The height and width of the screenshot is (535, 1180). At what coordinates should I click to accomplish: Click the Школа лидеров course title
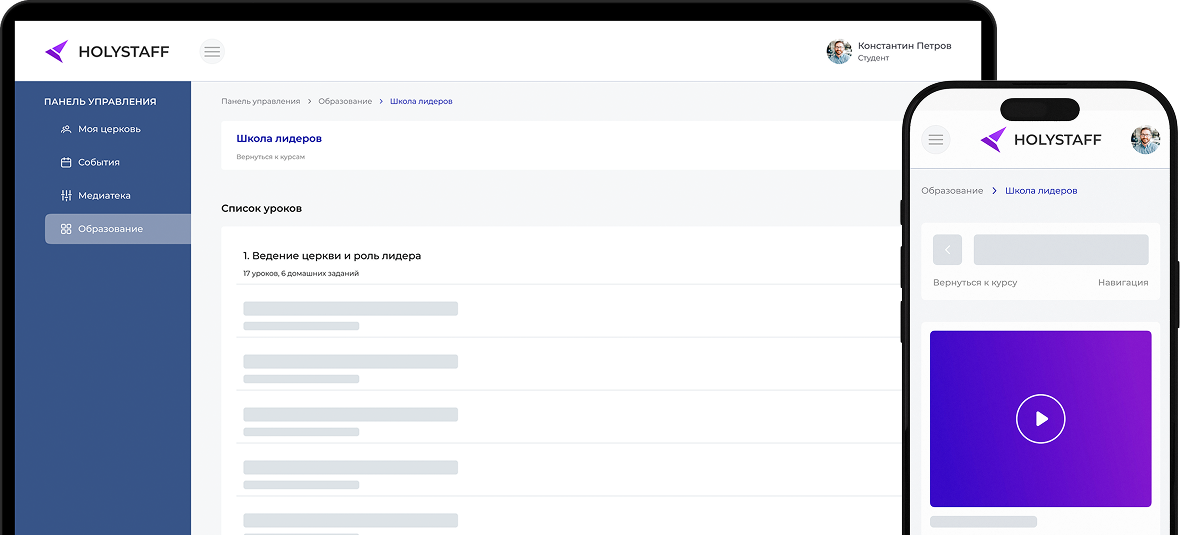(279, 138)
